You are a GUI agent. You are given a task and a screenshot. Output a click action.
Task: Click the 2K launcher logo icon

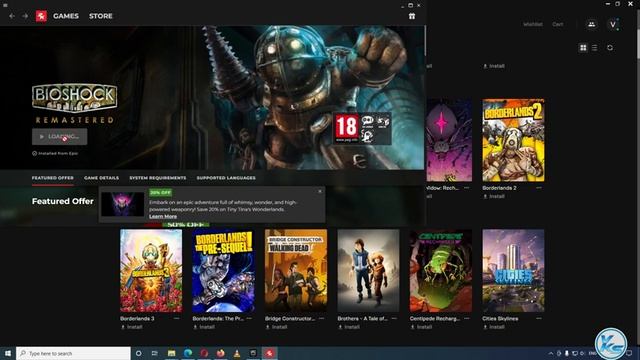pos(41,16)
